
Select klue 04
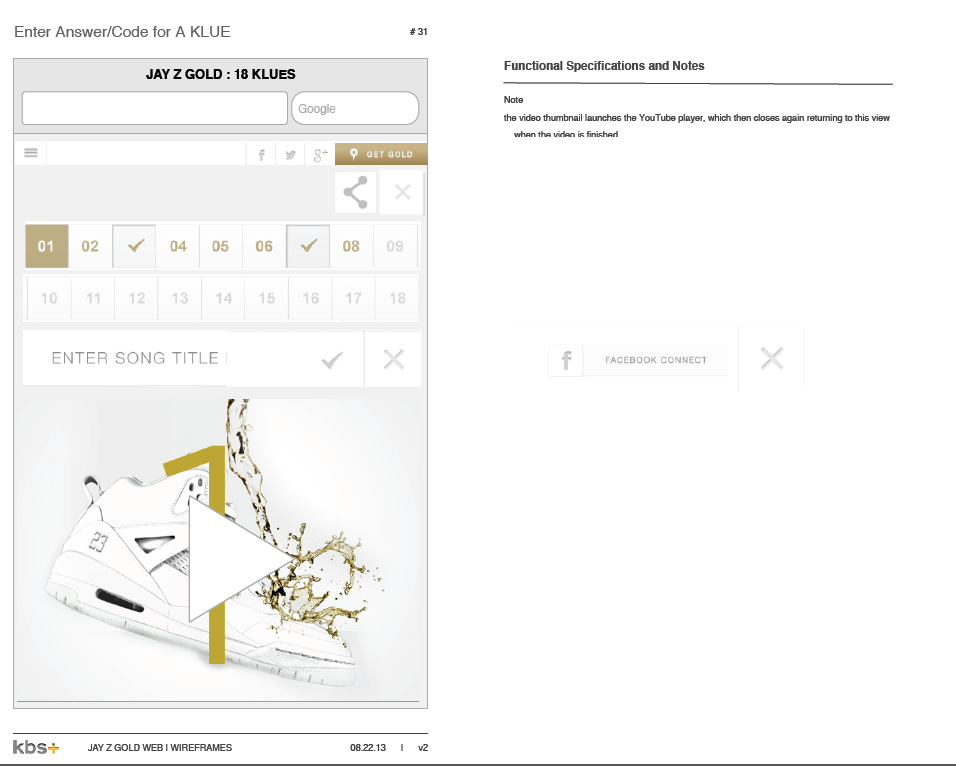click(x=178, y=246)
